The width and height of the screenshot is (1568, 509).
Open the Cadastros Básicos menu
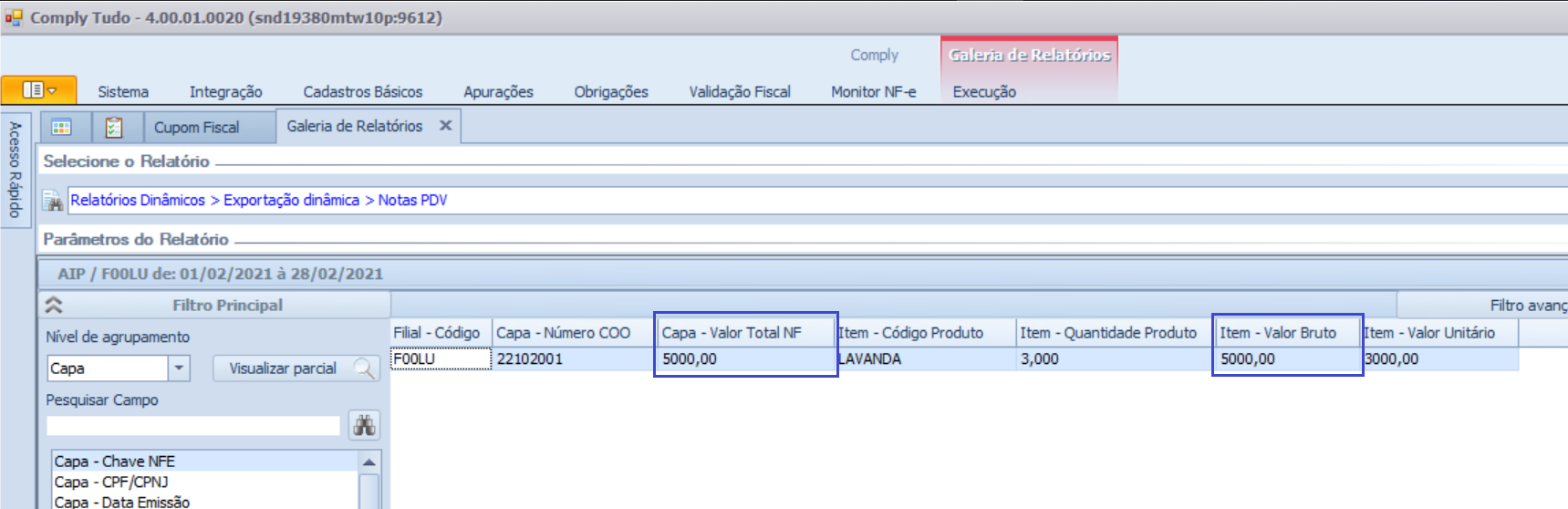click(x=363, y=92)
